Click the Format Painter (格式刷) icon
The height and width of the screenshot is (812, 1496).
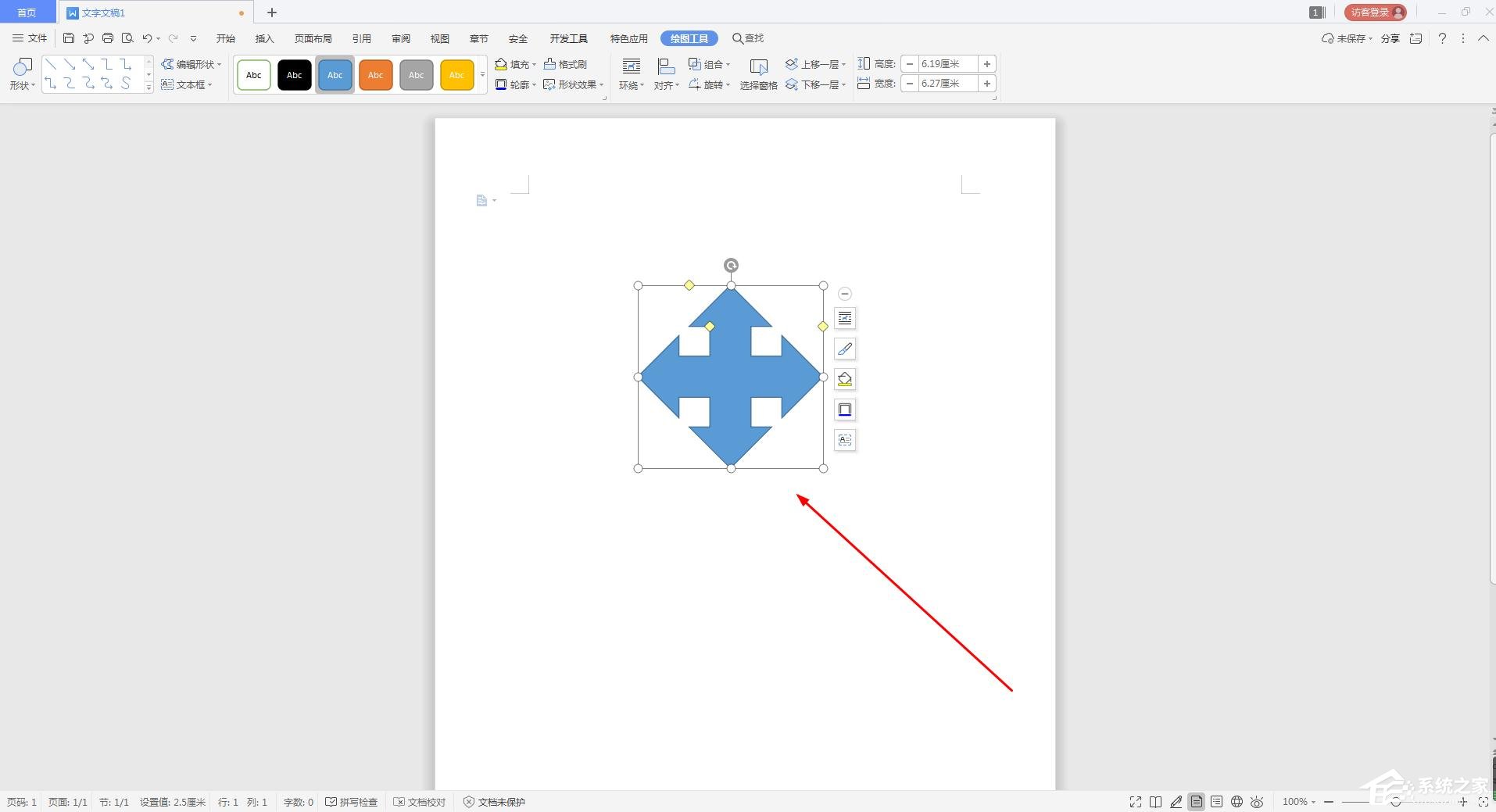pos(565,64)
